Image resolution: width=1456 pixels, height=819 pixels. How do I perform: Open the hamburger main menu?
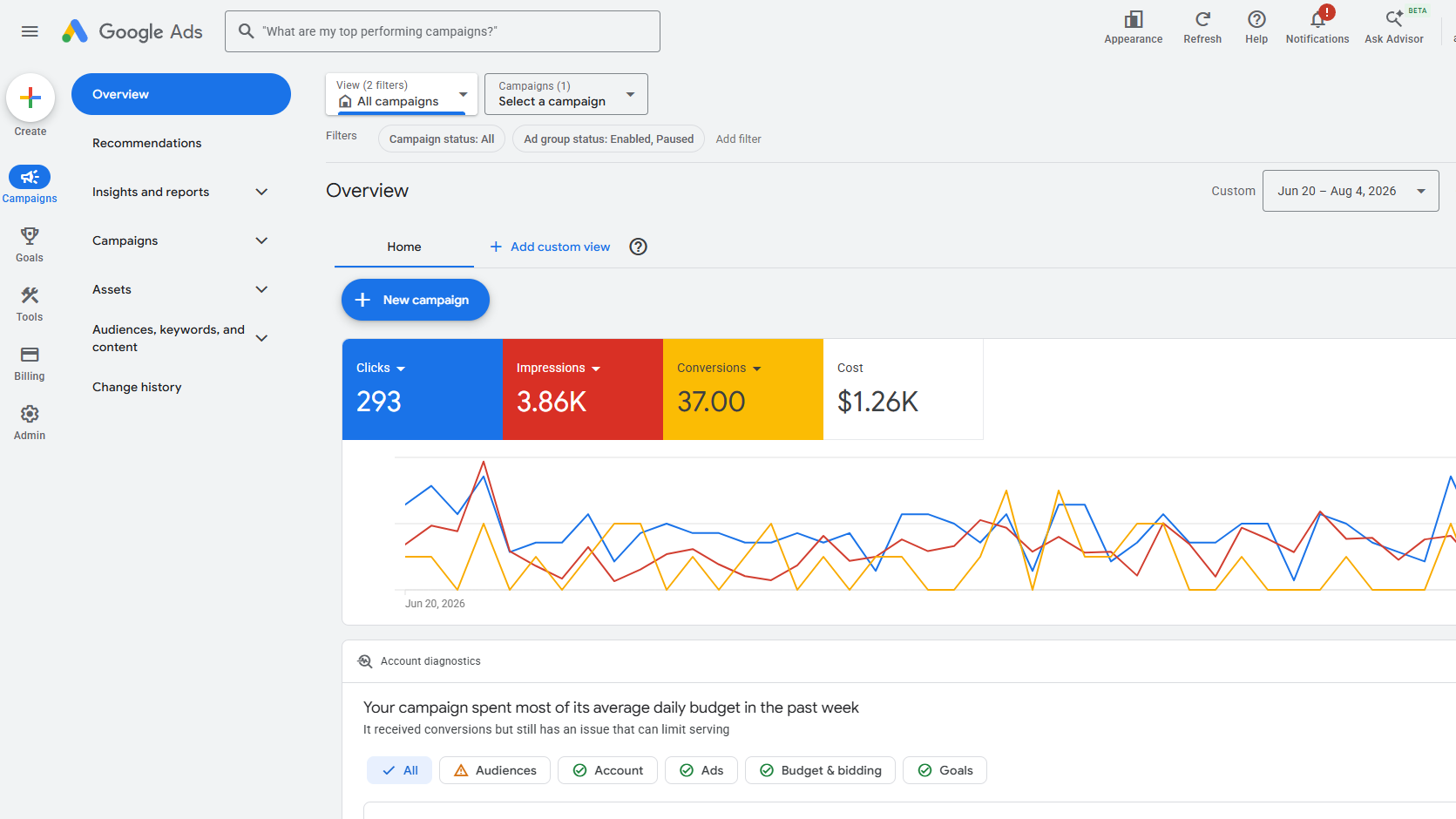click(x=30, y=31)
